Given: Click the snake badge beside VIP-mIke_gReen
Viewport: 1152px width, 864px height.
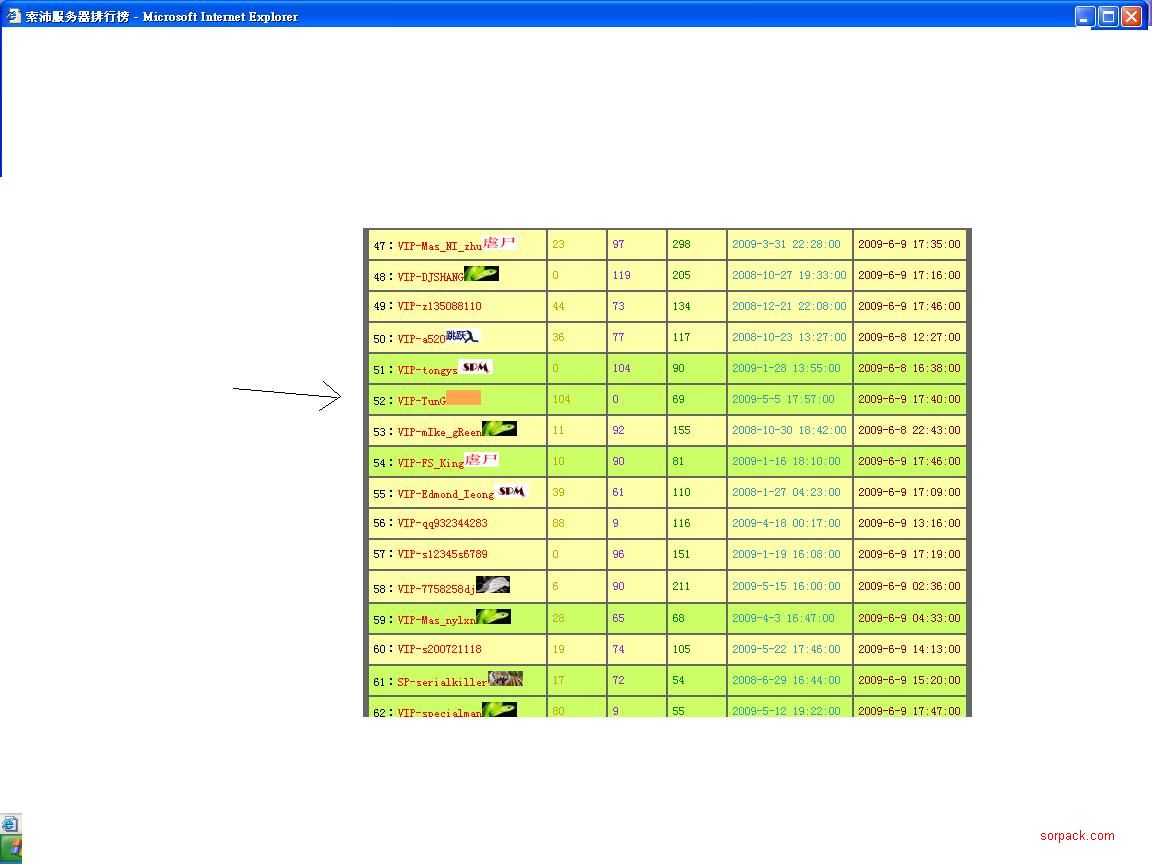Looking at the screenshot, I should point(499,429).
